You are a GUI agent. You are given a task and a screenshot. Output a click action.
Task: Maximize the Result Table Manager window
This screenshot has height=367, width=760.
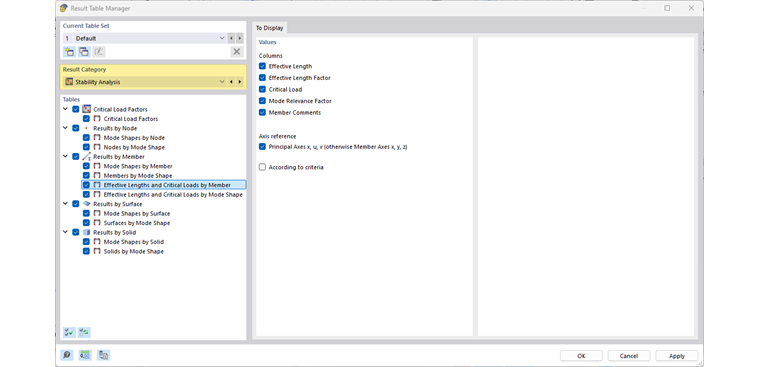[x=667, y=8]
